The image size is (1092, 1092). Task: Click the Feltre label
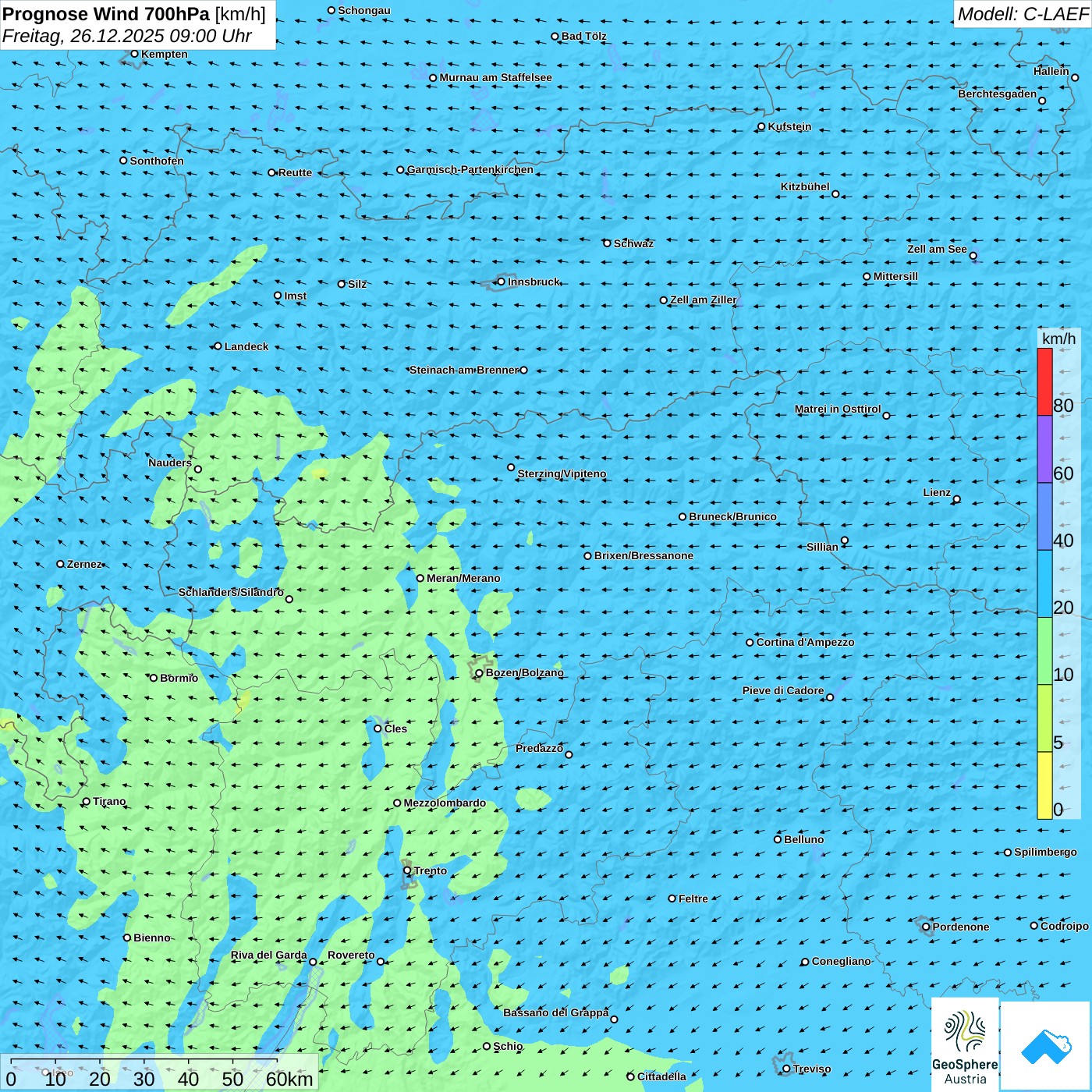[693, 899]
